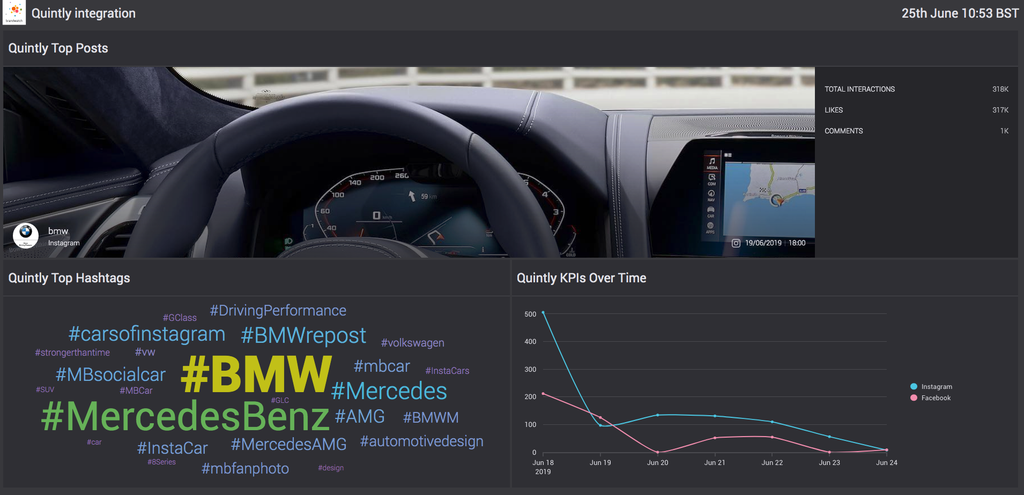Viewport: 1024px width, 495px height.
Task: Click the Quintly KPIs Over Time panel title
Action: pos(581,278)
